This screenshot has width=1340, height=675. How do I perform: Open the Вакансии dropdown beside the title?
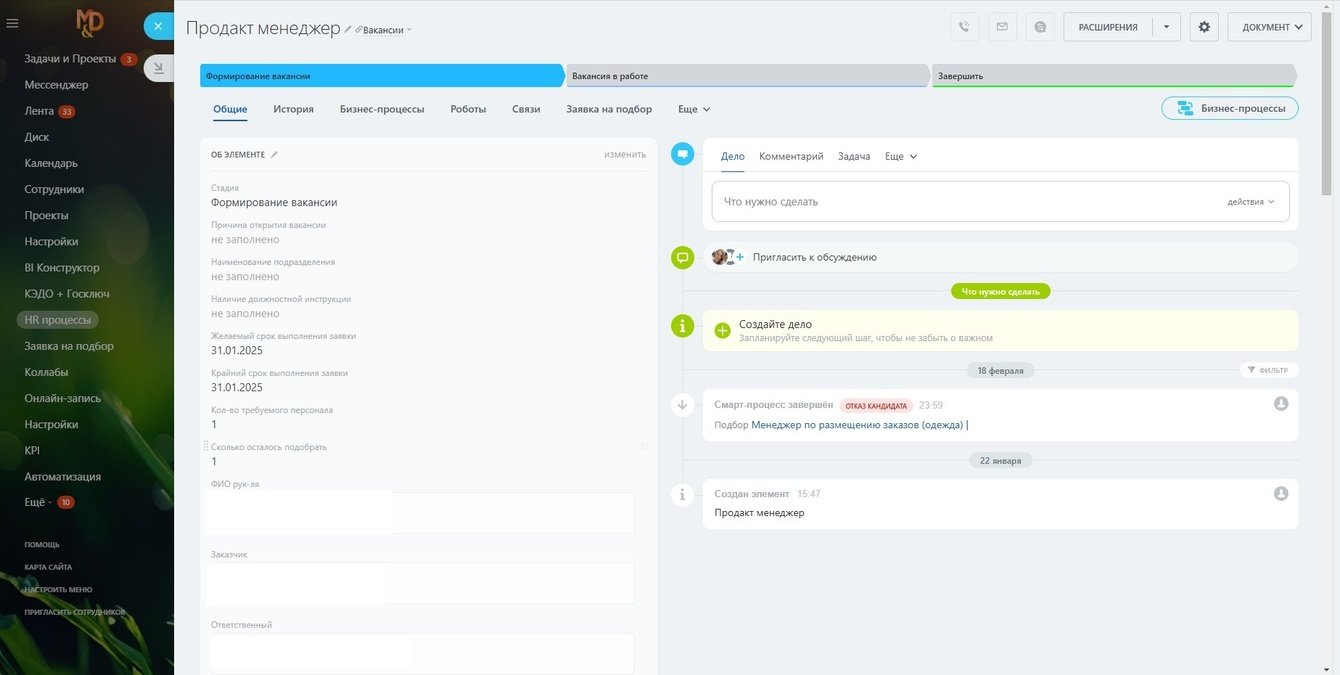pos(386,30)
